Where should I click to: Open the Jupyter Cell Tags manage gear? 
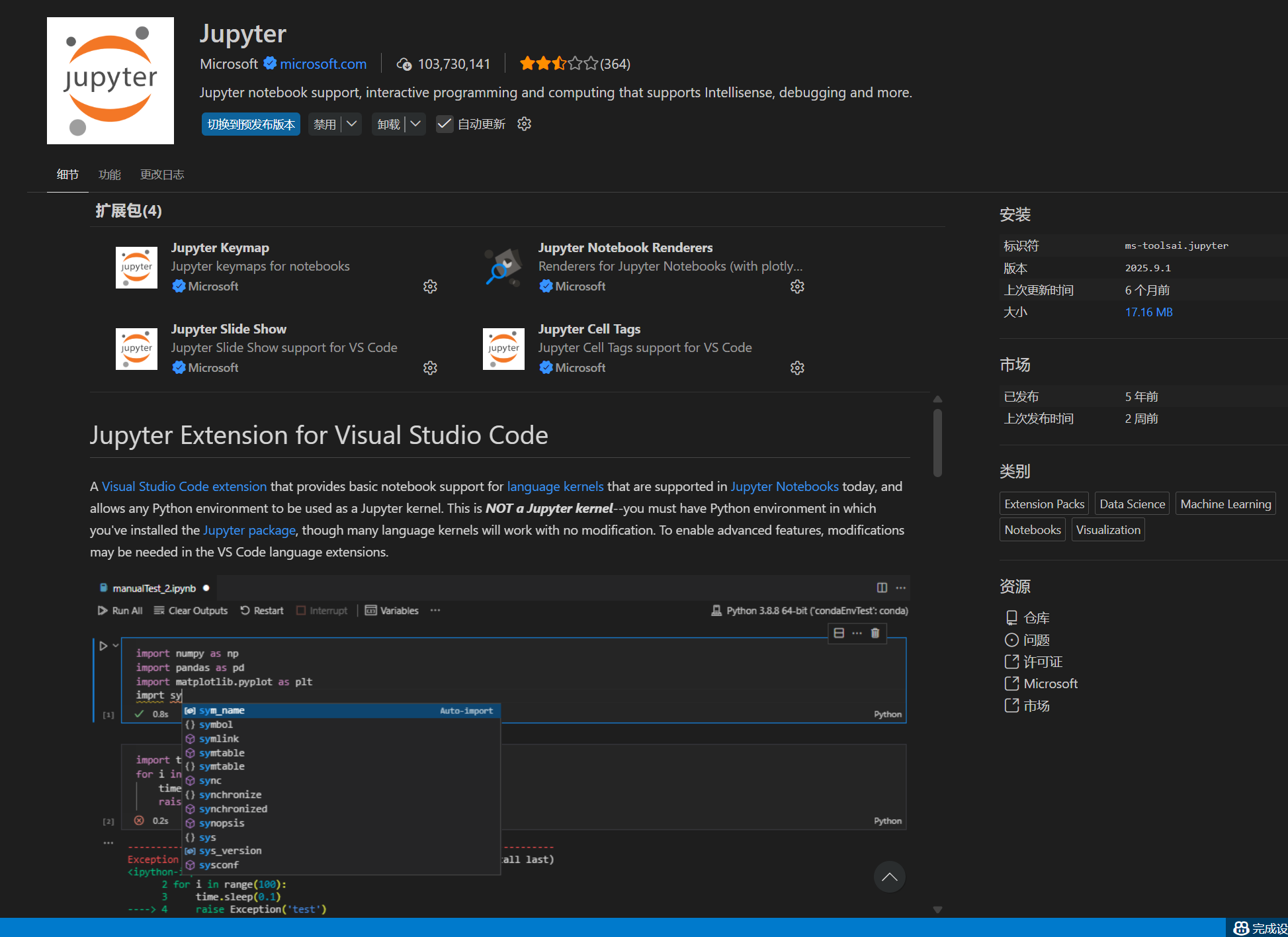click(797, 368)
